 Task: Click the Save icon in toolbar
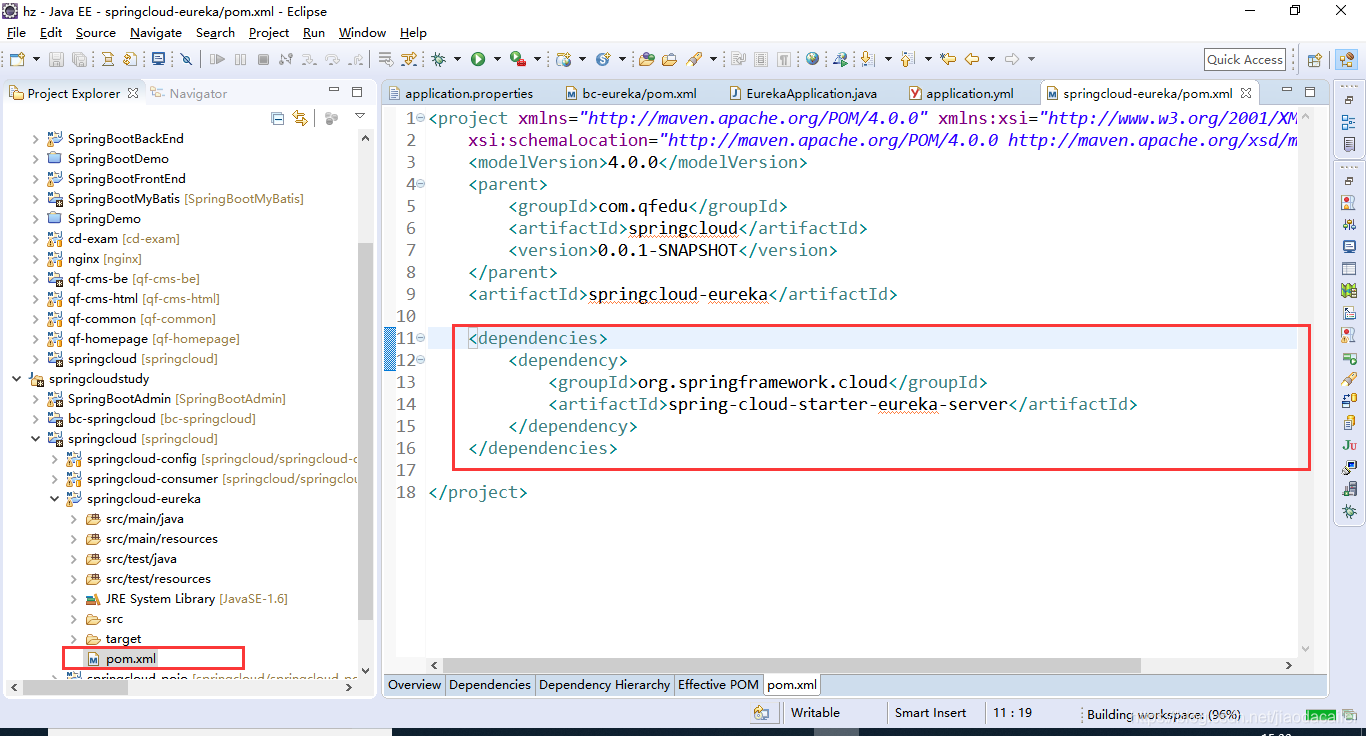(56, 59)
